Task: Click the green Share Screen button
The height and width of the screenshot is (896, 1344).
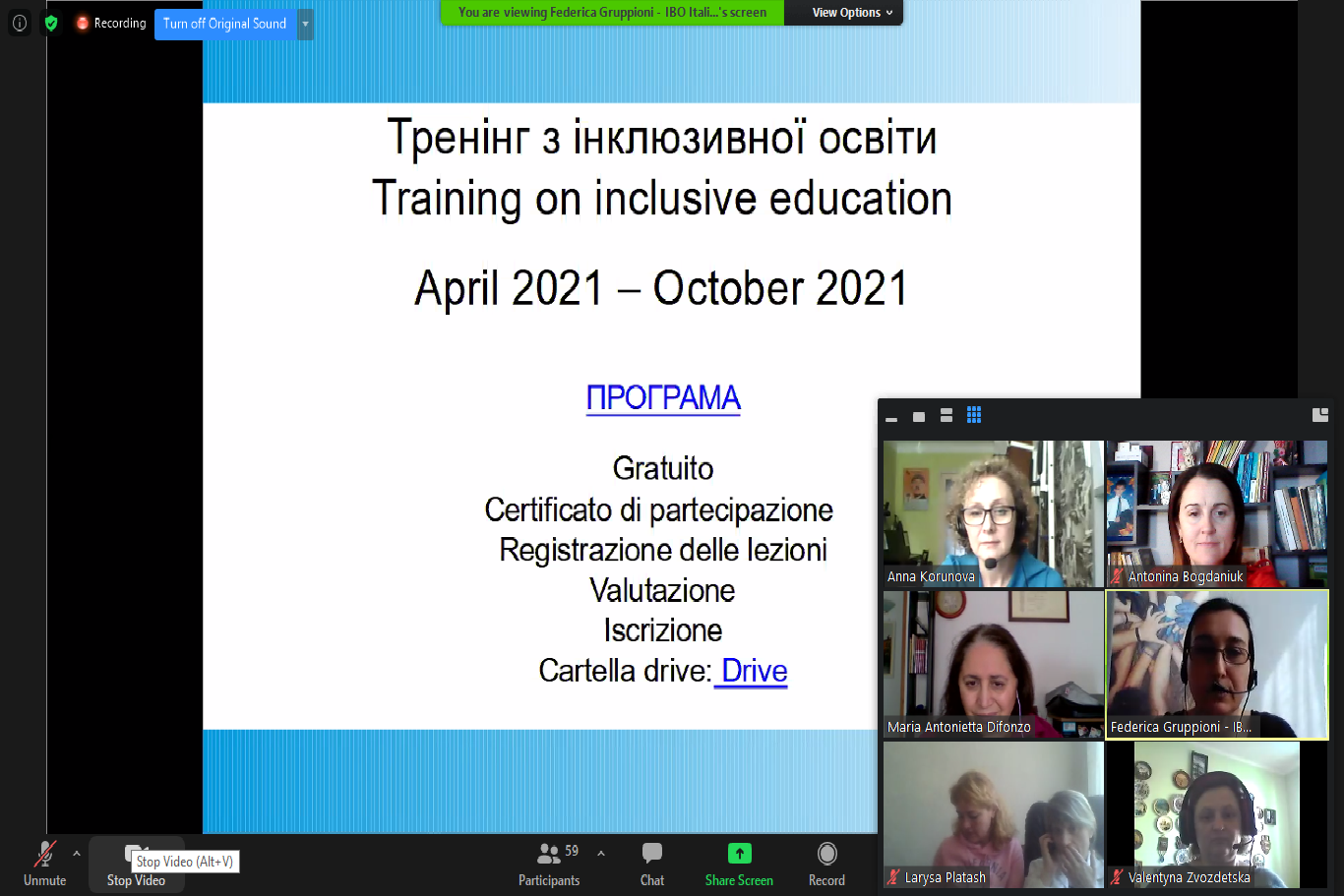Action: pyautogui.click(x=739, y=864)
